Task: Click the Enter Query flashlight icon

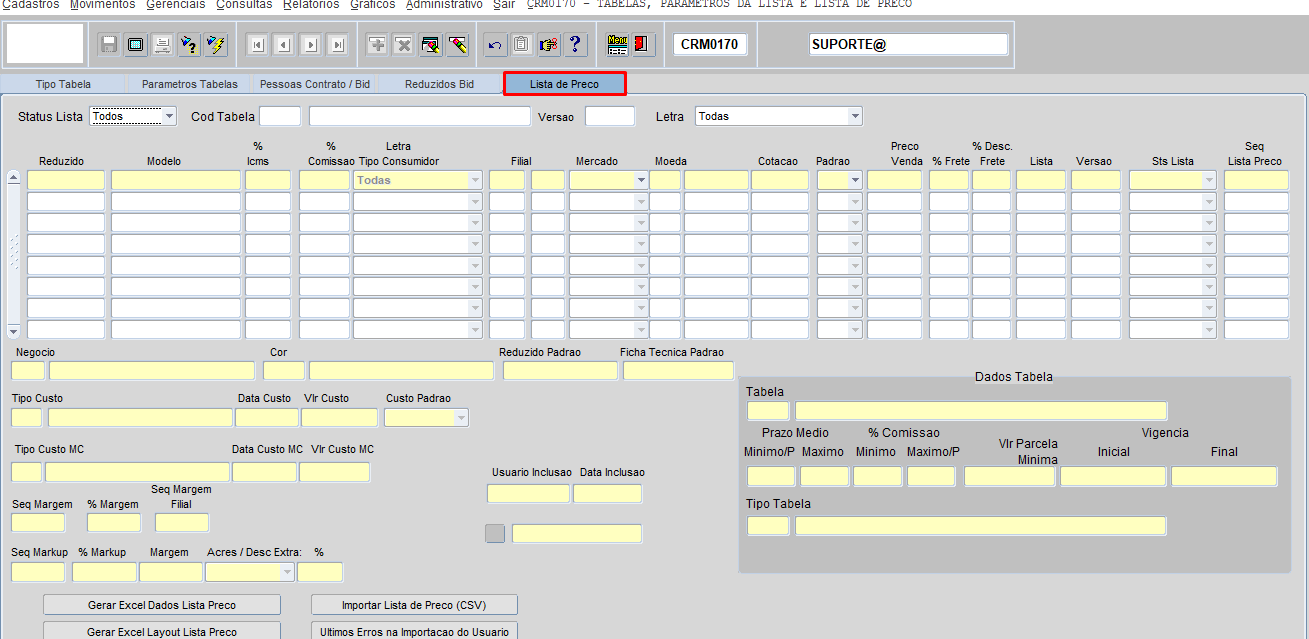Action: (189, 45)
